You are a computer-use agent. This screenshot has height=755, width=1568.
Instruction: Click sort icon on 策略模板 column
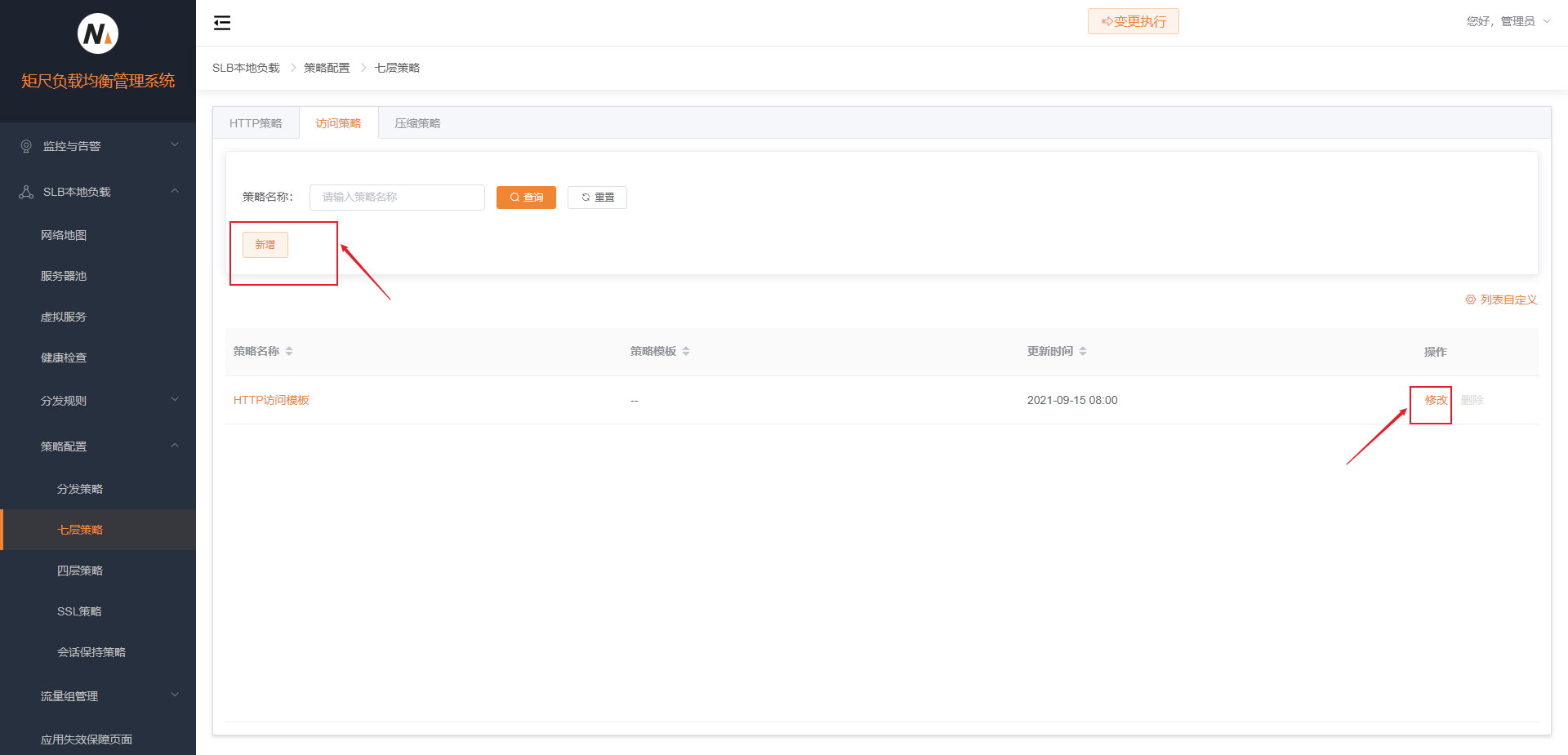686,351
